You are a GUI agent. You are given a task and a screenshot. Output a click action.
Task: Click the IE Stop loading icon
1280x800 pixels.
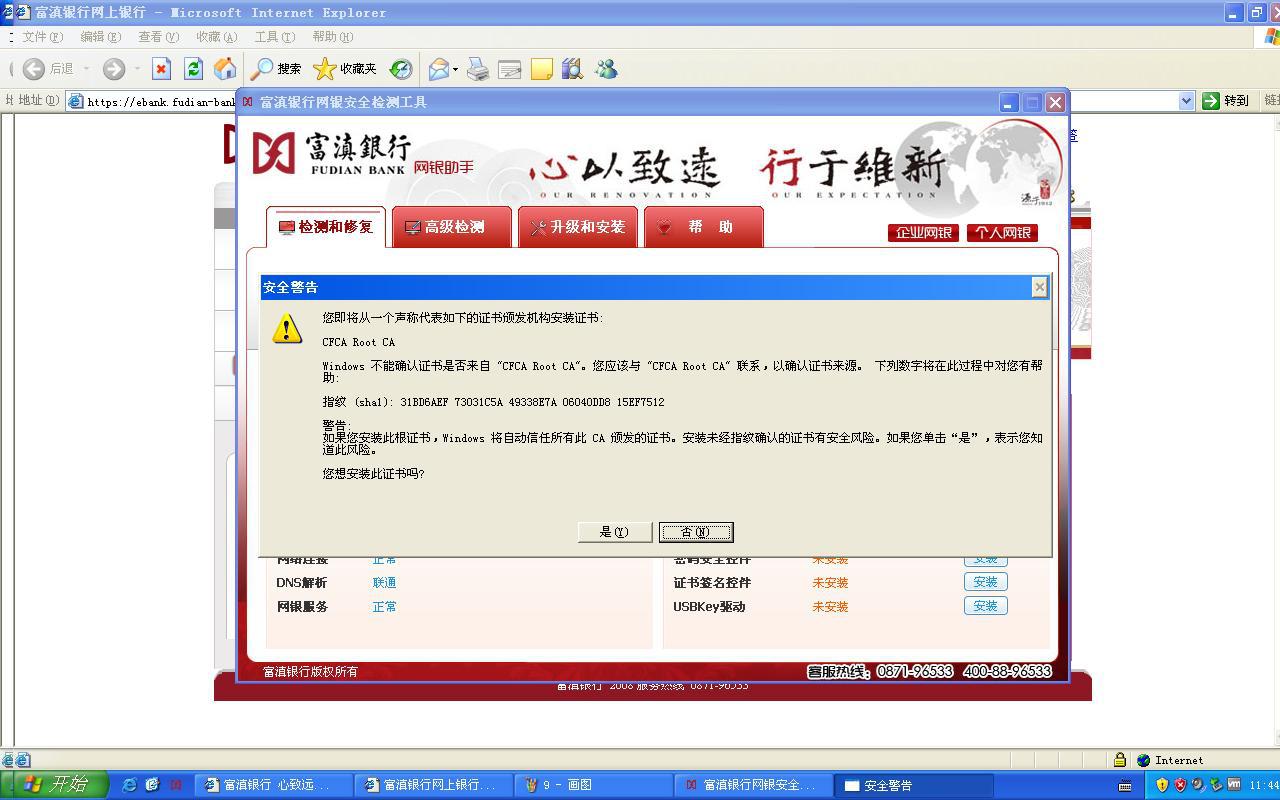coord(161,69)
